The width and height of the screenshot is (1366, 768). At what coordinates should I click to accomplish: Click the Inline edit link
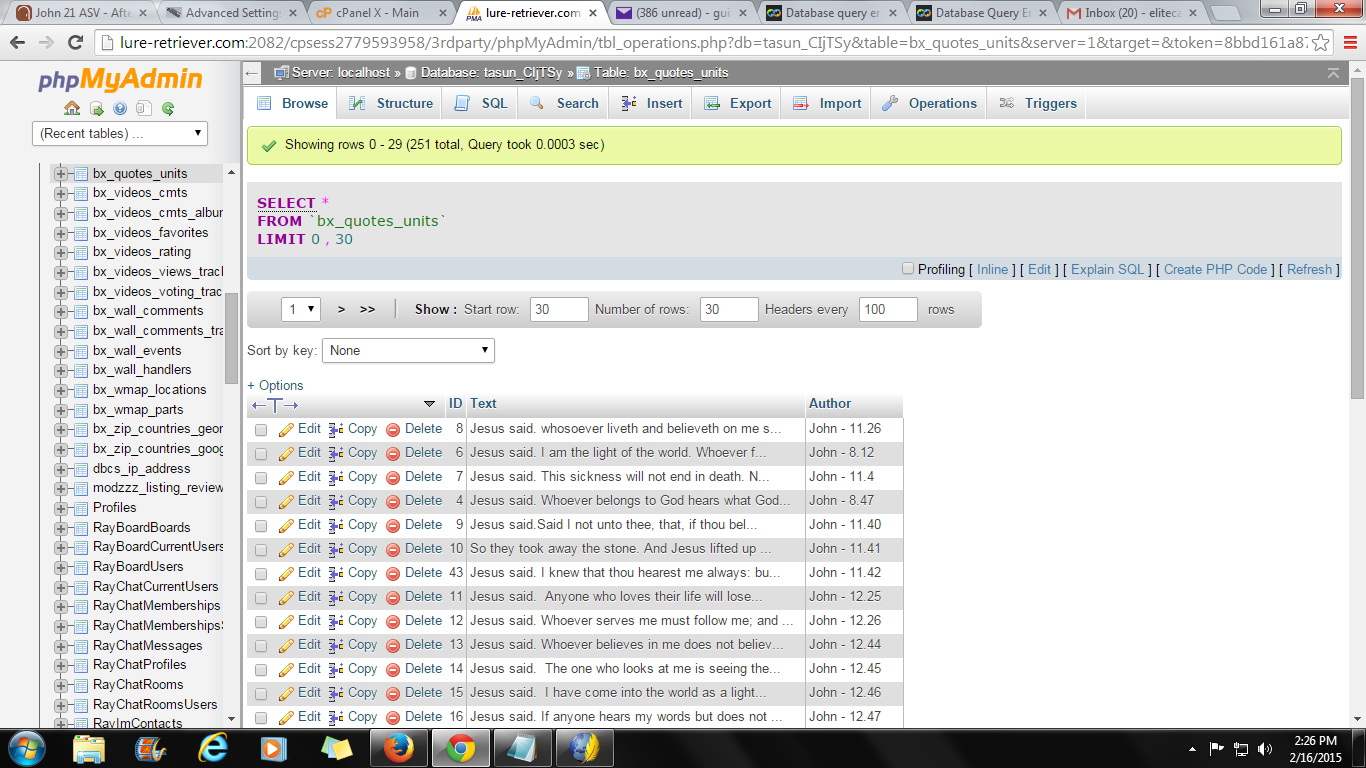click(x=992, y=269)
